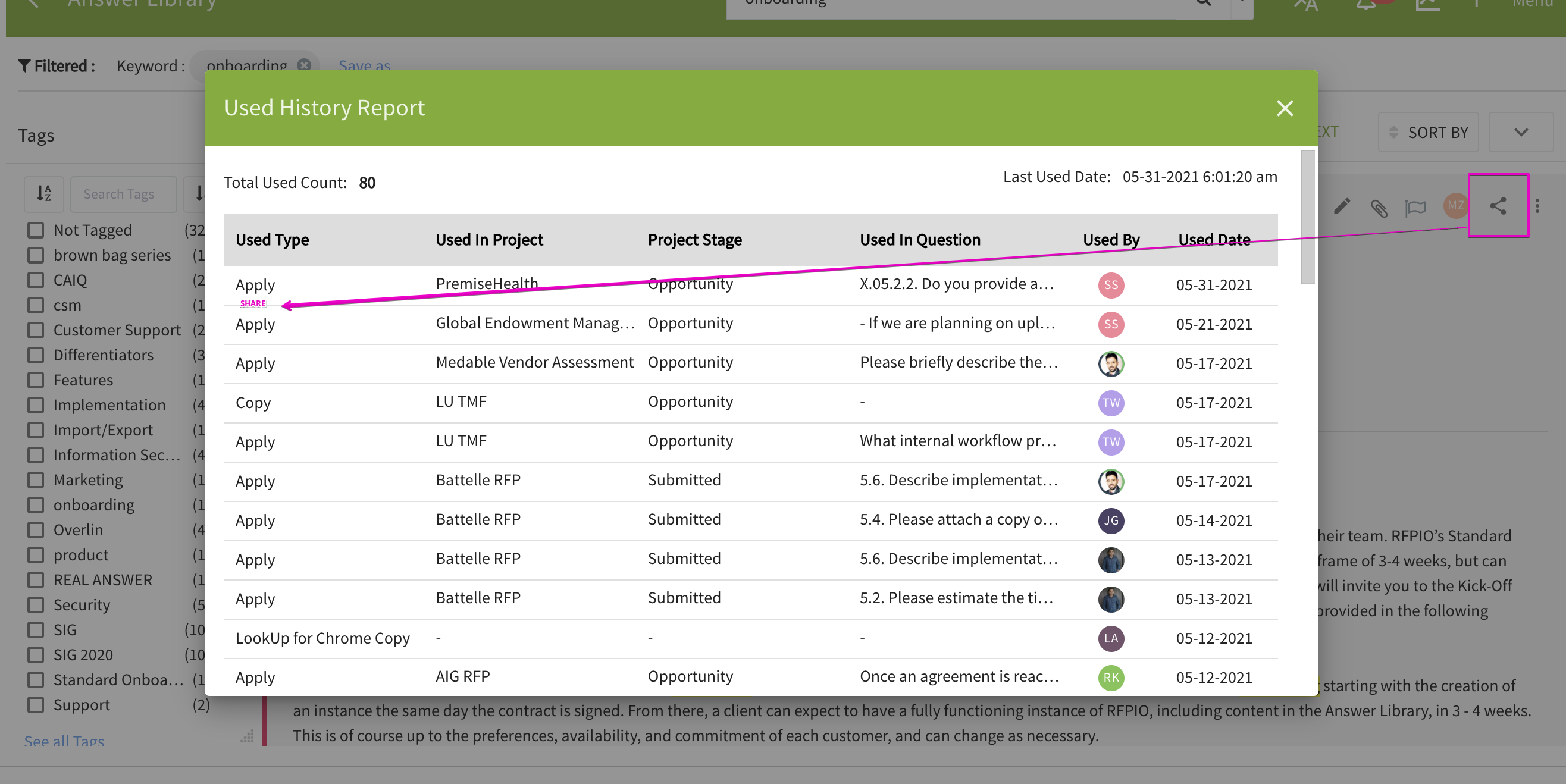Open the SORT BY dropdown
Image resolution: width=1566 pixels, height=784 pixels.
(x=1429, y=133)
